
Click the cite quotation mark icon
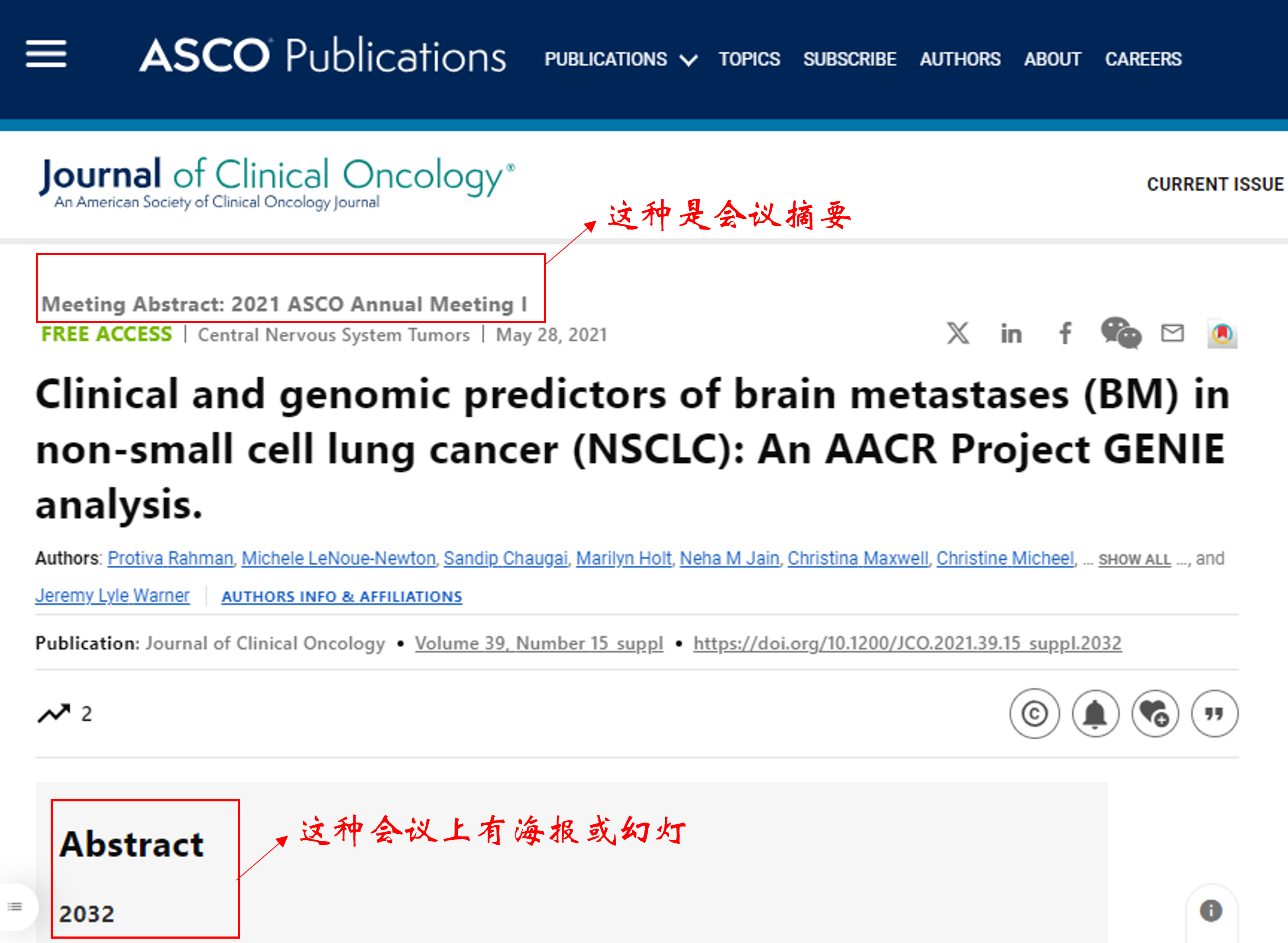click(x=1214, y=713)
